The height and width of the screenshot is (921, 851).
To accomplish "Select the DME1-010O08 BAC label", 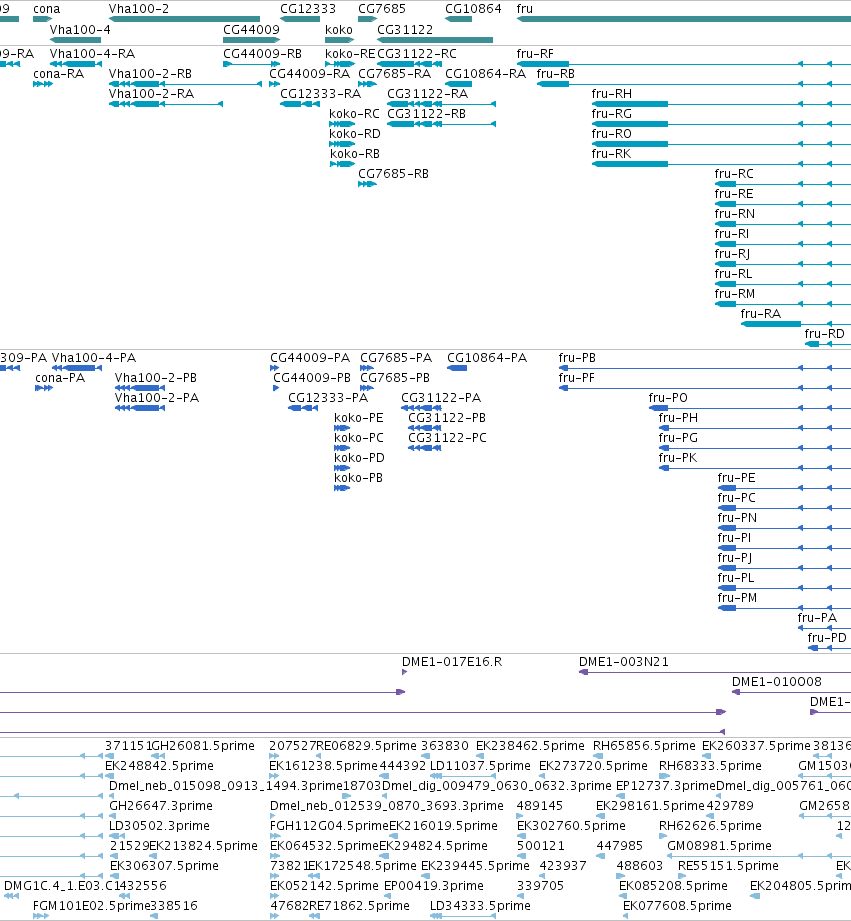I will 776,681.
